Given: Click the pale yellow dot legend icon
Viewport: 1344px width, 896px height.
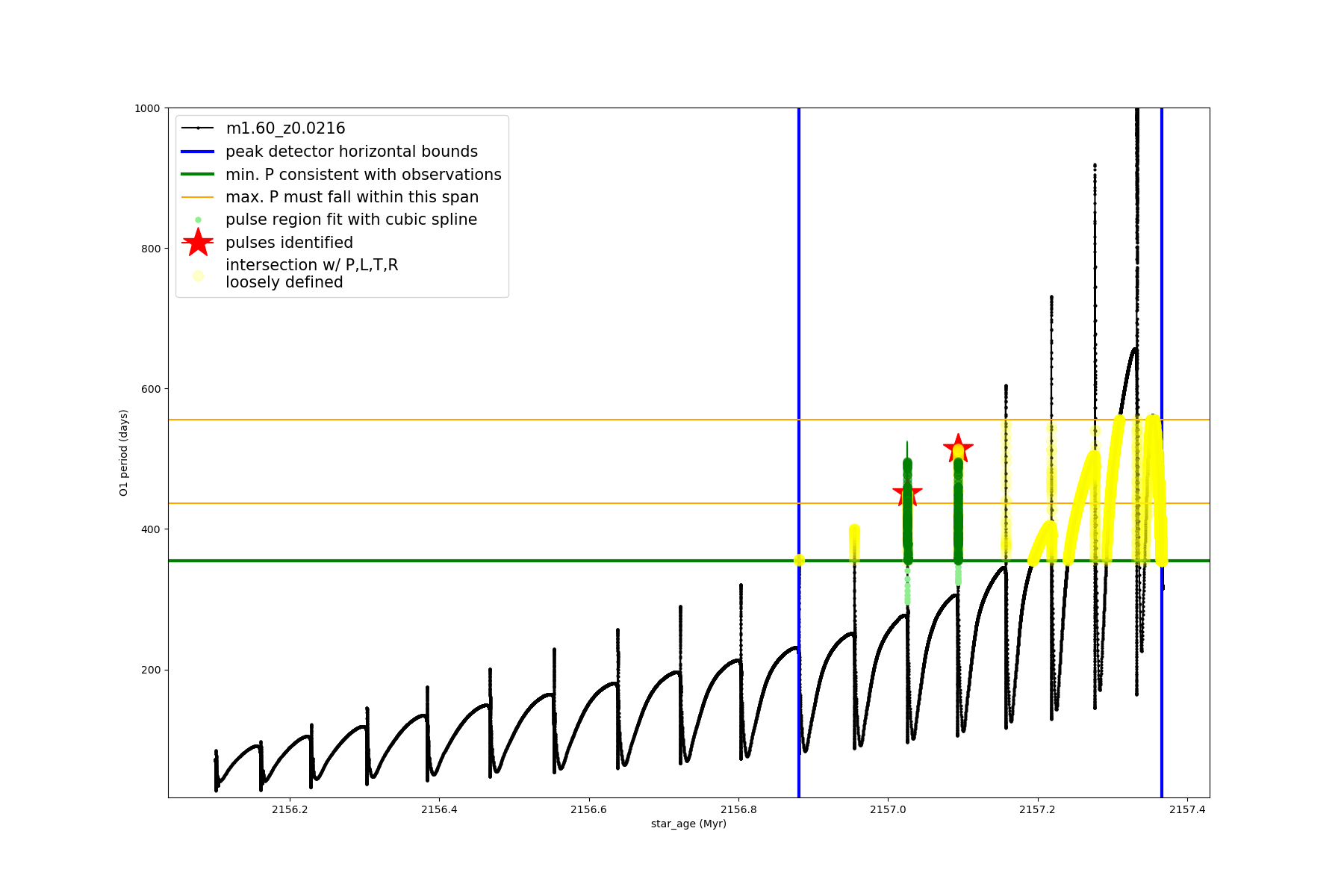Looking at the screenshot, I should [198, 276].
